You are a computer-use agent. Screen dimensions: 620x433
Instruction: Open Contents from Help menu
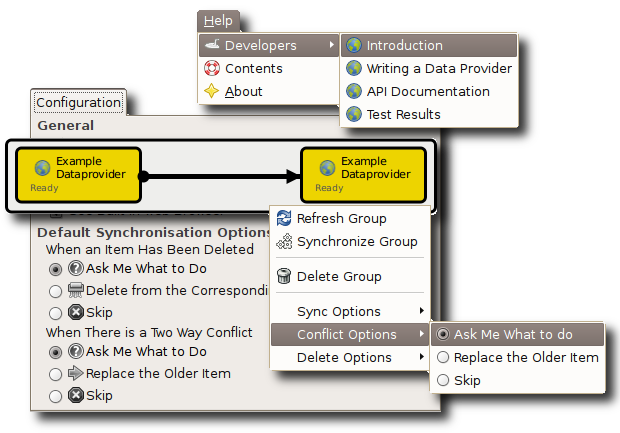click(x=269, y=68)
